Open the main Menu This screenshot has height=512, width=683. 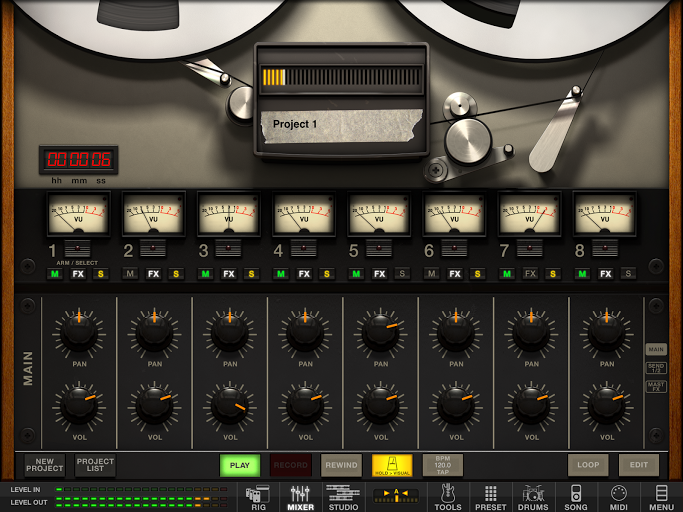coord(661,496)
